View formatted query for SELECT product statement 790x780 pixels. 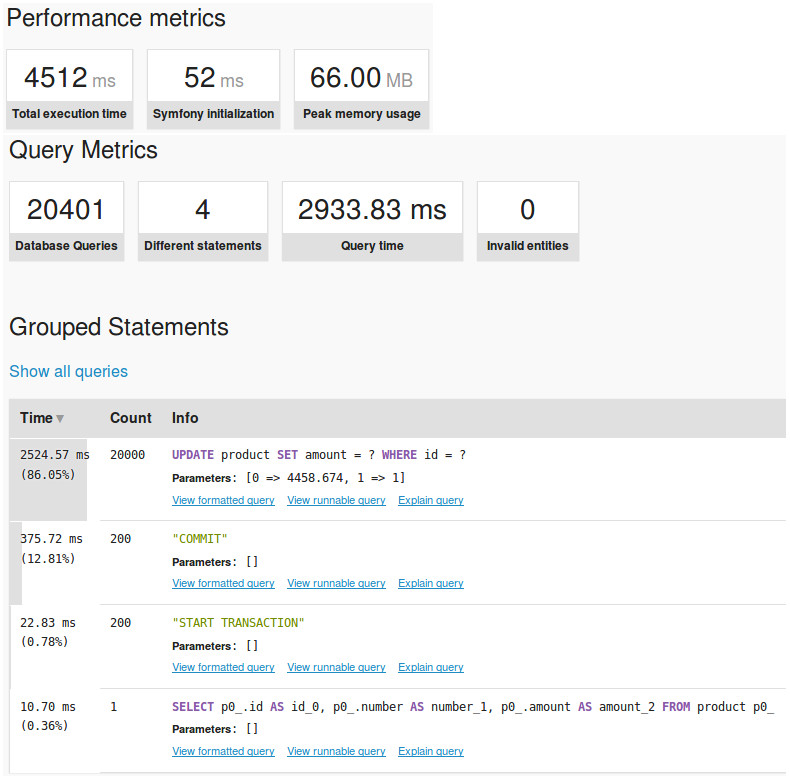coord(223,751)
